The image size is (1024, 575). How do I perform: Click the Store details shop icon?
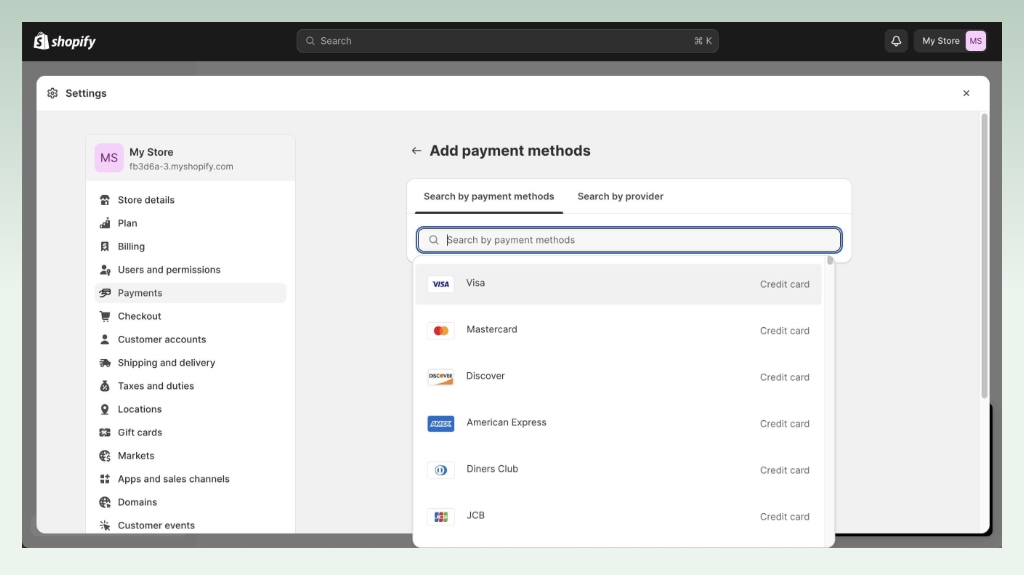(x=104, y=200)
